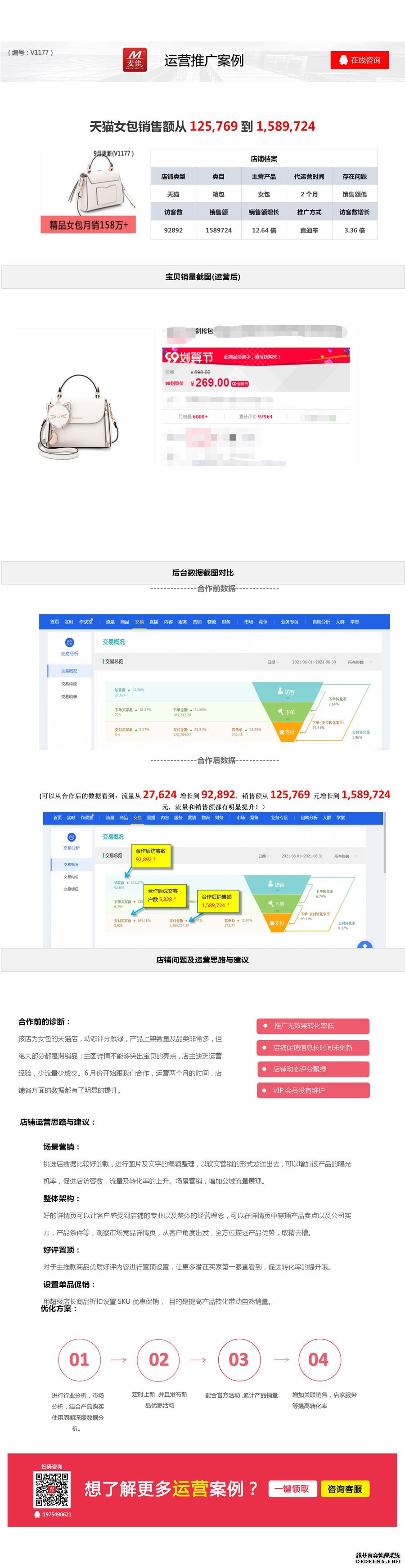Open 学堂 tab in the after-cooperation screenshot

[341, 817]
